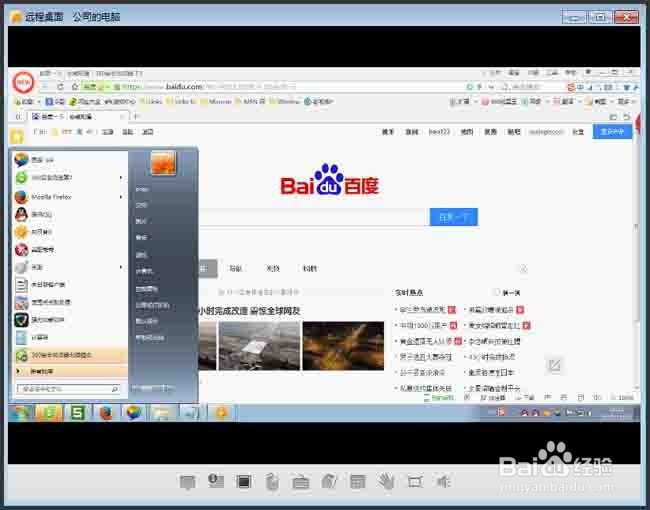Click the blue login button on Baidu header
650x510 pixels.
(x=612, y=132)
